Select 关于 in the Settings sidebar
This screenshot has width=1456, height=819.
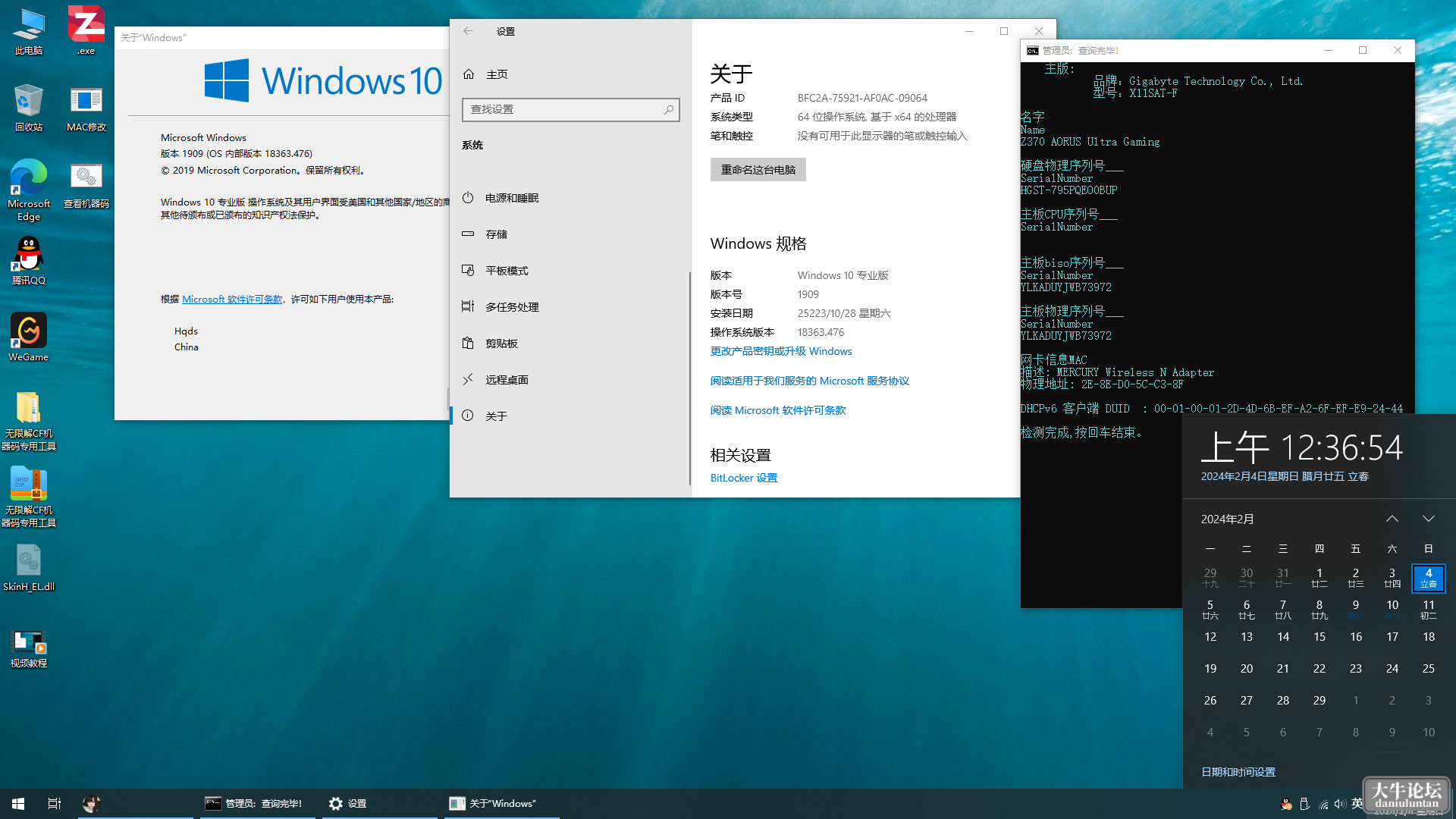click(x=570, y=416)
